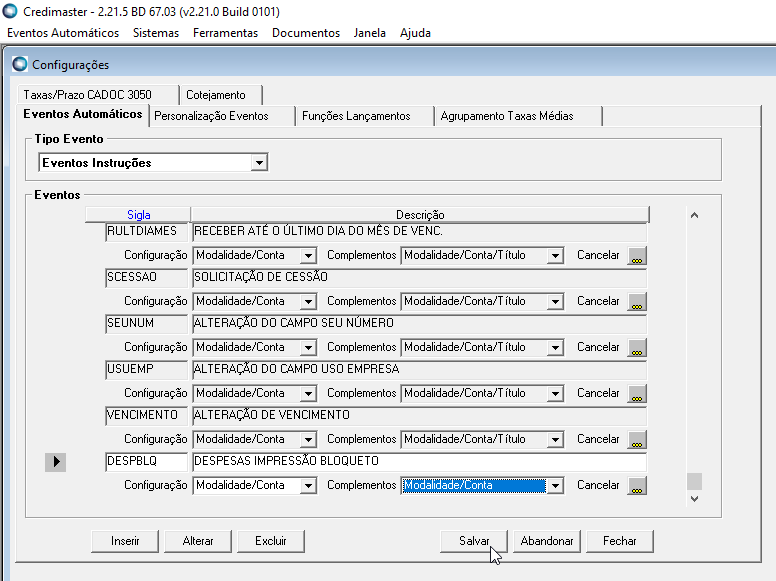Open the Sistemas menu
Image resolution: width=776 pixels, height=581 pixels.
(156, 33)
